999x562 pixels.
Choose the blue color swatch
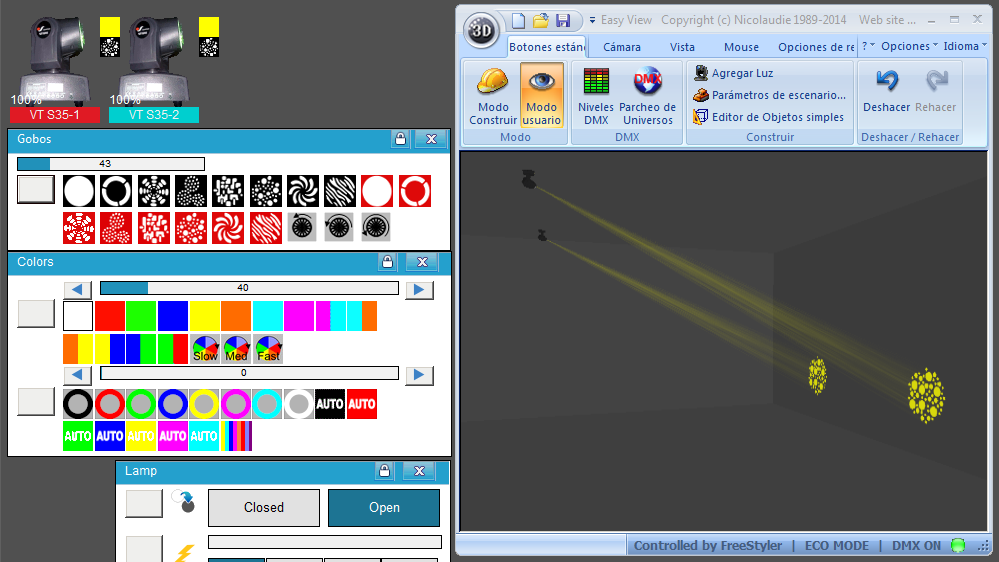point(173,316)
